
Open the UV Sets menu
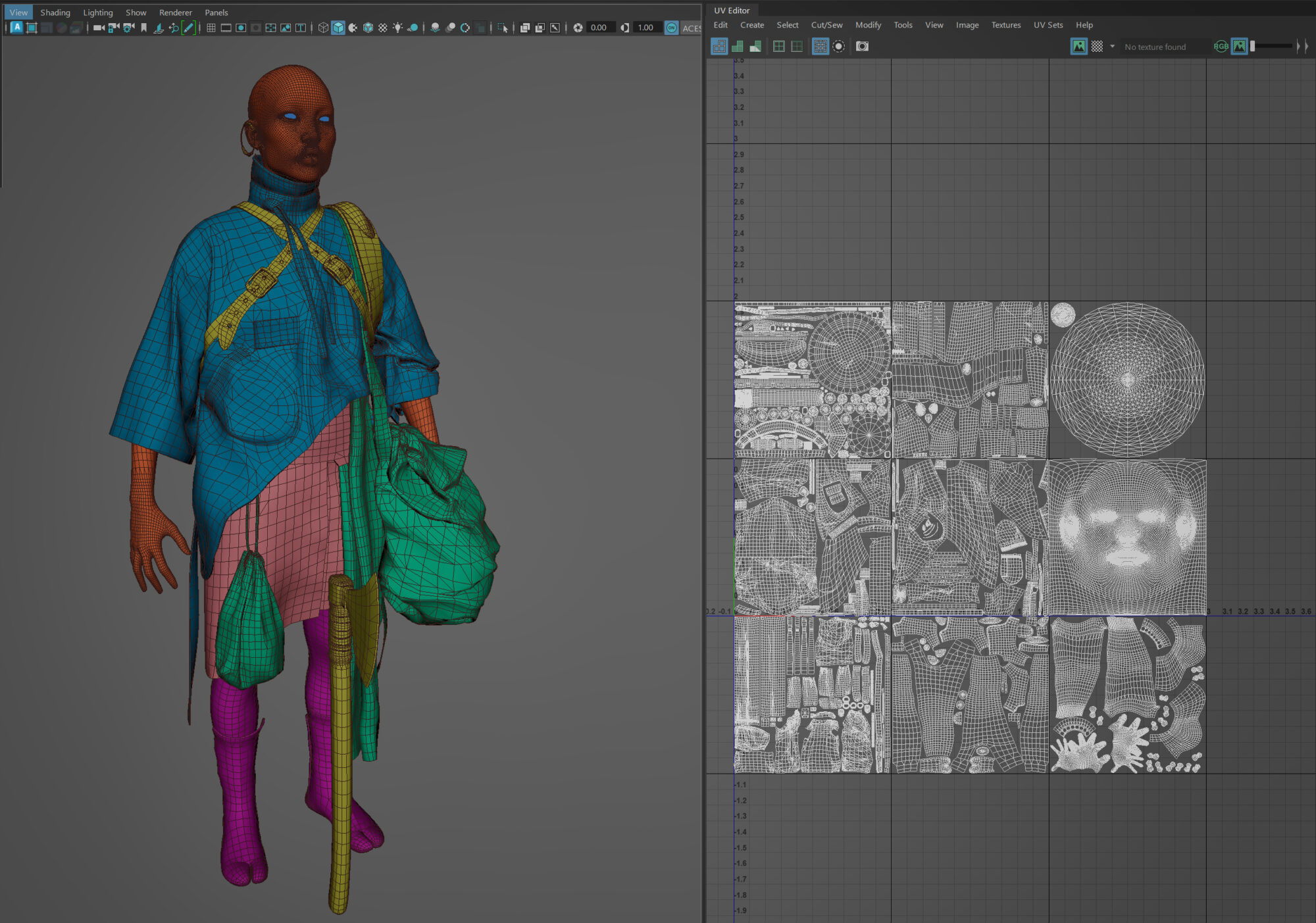pos(1048,25)
